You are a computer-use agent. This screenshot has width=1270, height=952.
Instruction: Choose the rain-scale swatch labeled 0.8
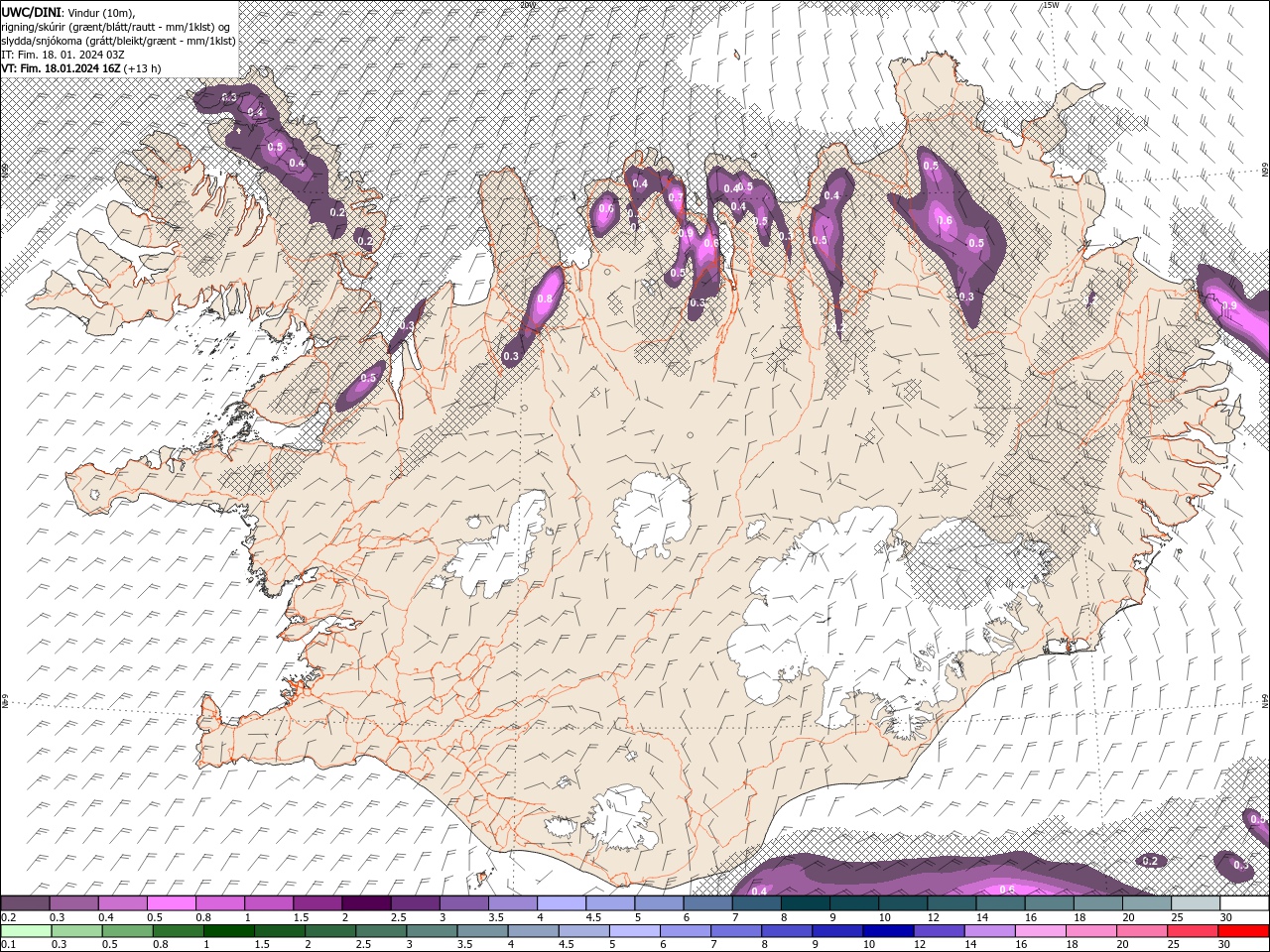point(179,931)
